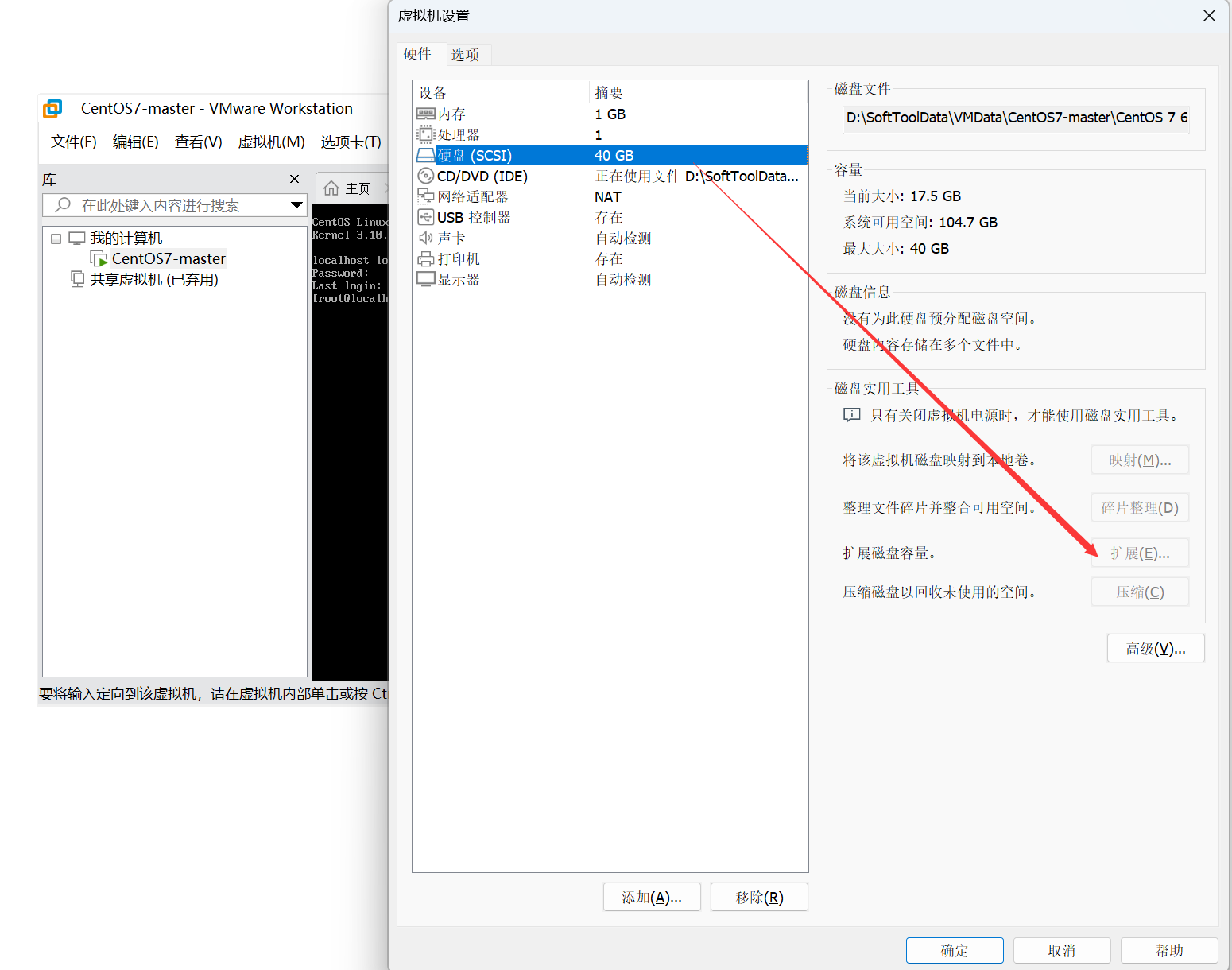
Task: Close the 虚拟机设置 dialog
Action: tap(1209, 16)
